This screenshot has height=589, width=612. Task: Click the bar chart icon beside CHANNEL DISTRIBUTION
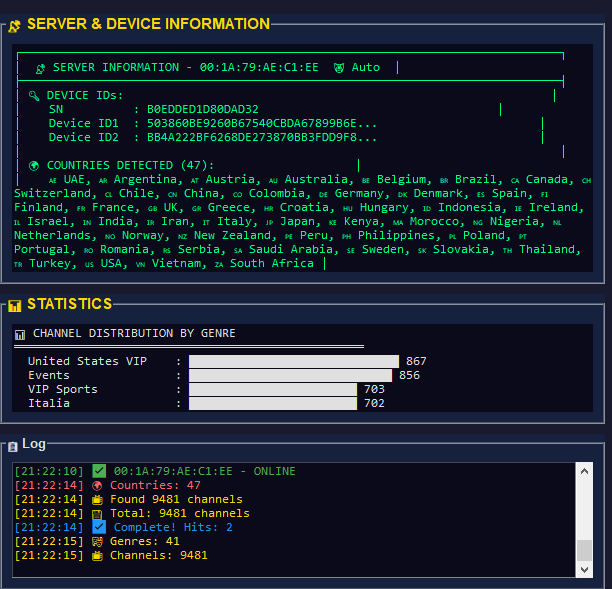coord(20,335)
